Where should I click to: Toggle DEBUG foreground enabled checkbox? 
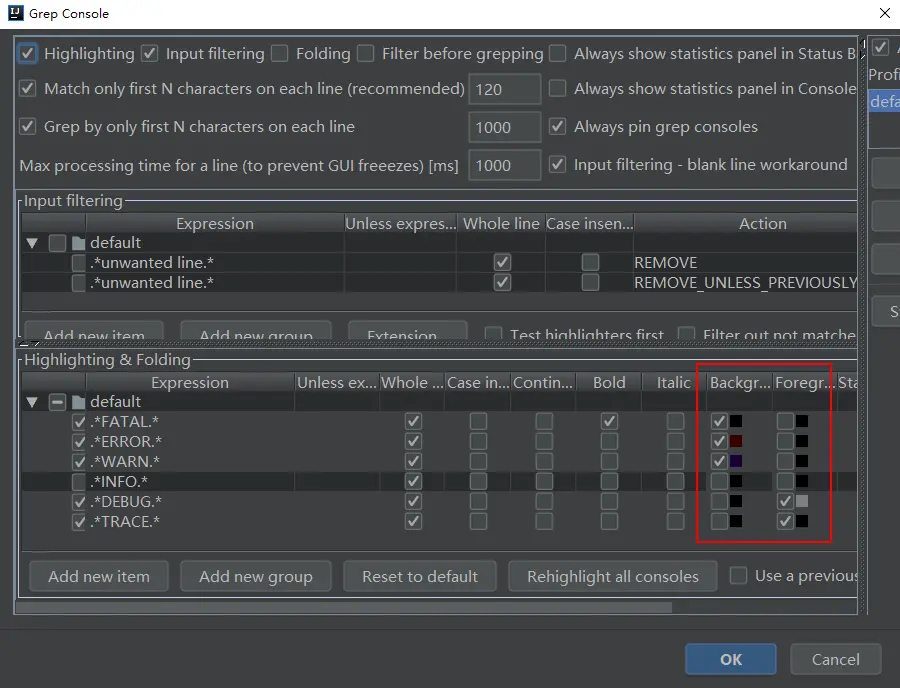[785, 502]
